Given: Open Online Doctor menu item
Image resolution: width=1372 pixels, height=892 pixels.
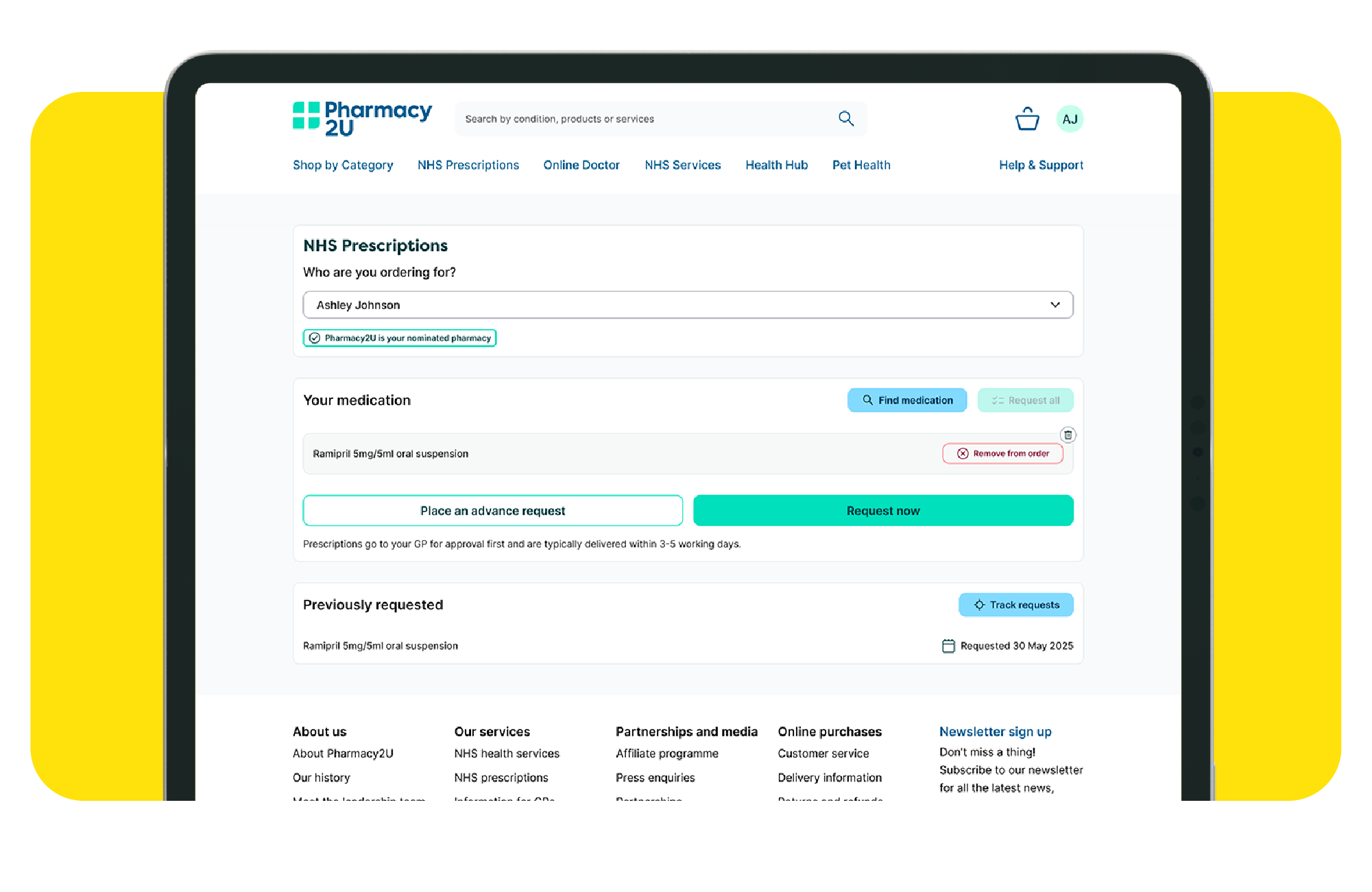Looking at the screenshot, I should 581,165.
